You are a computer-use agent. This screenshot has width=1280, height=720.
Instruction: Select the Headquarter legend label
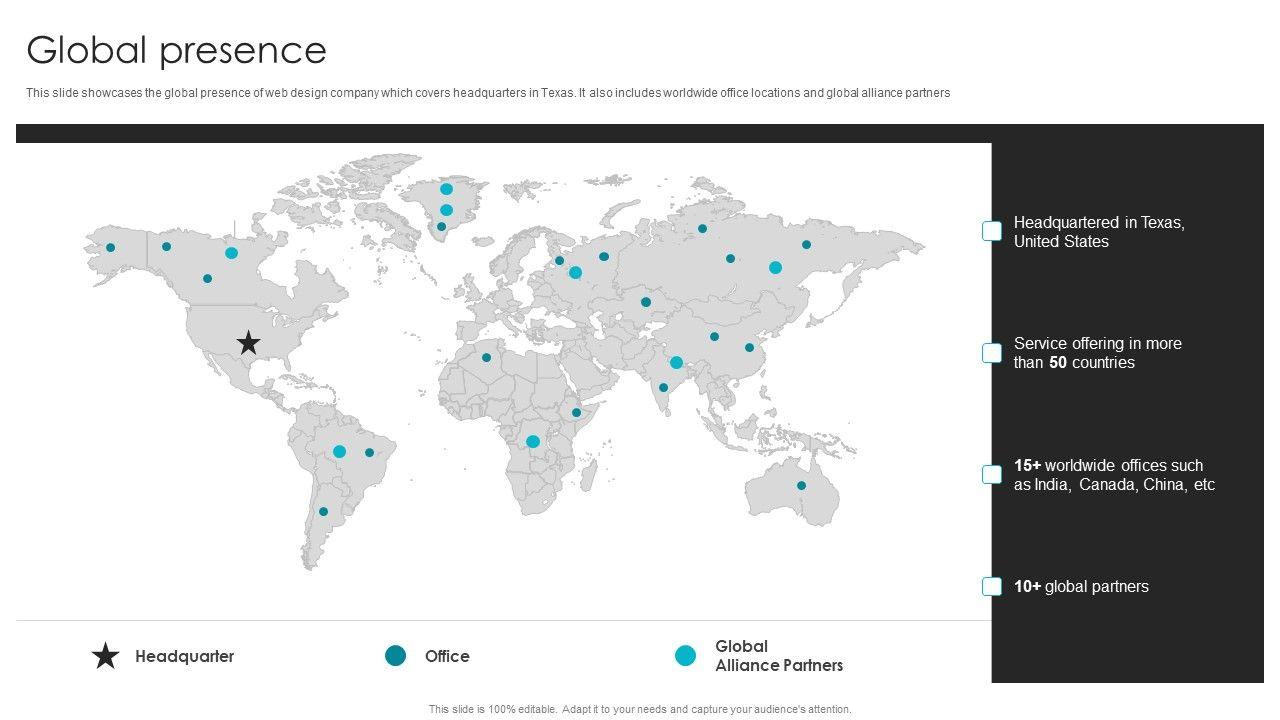pos(185,656)
